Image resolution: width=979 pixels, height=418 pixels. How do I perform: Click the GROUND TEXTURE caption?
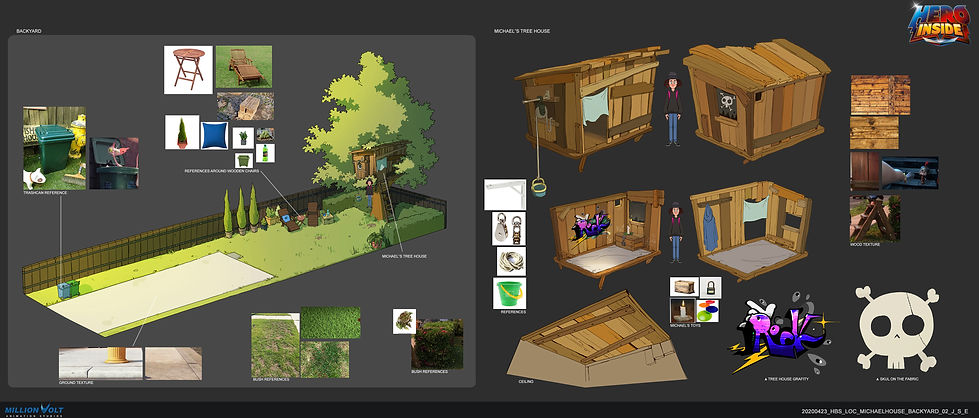(76, 382)
